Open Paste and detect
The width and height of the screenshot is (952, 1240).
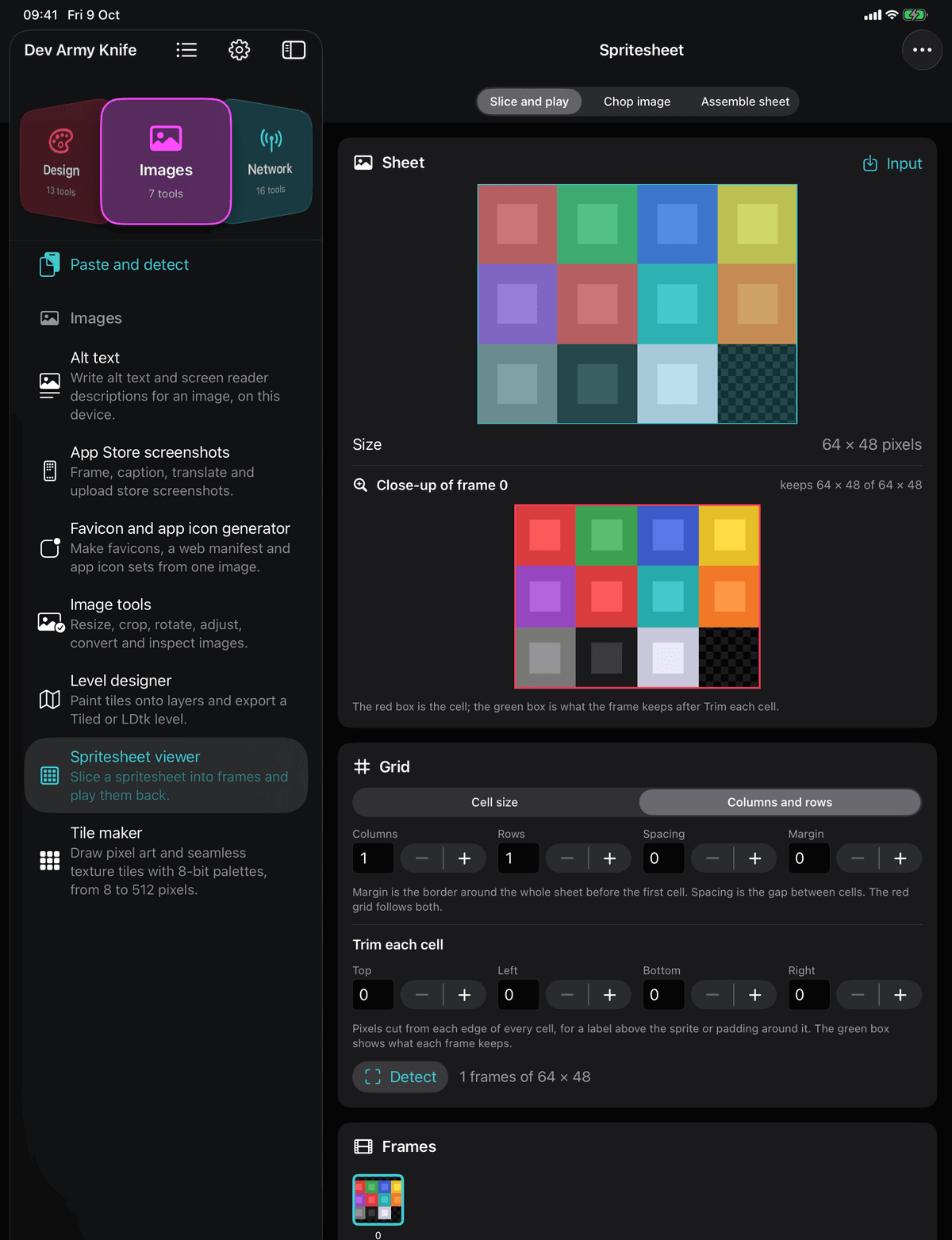coord(166,264)
